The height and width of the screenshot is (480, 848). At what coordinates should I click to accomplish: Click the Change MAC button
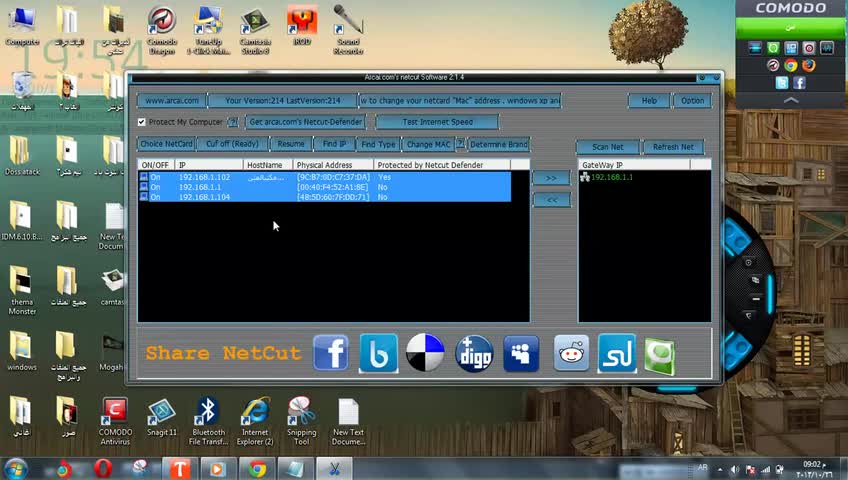[428, 144]
